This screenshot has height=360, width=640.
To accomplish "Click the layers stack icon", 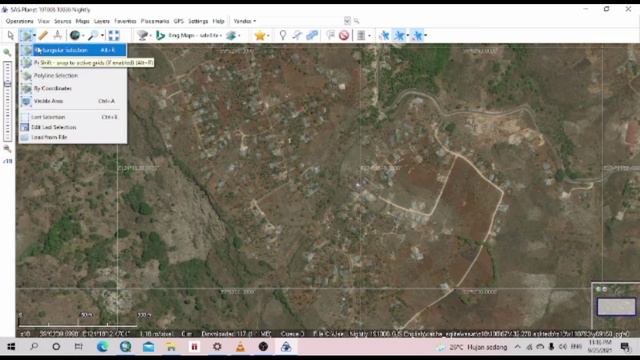I will click(231, 36).
